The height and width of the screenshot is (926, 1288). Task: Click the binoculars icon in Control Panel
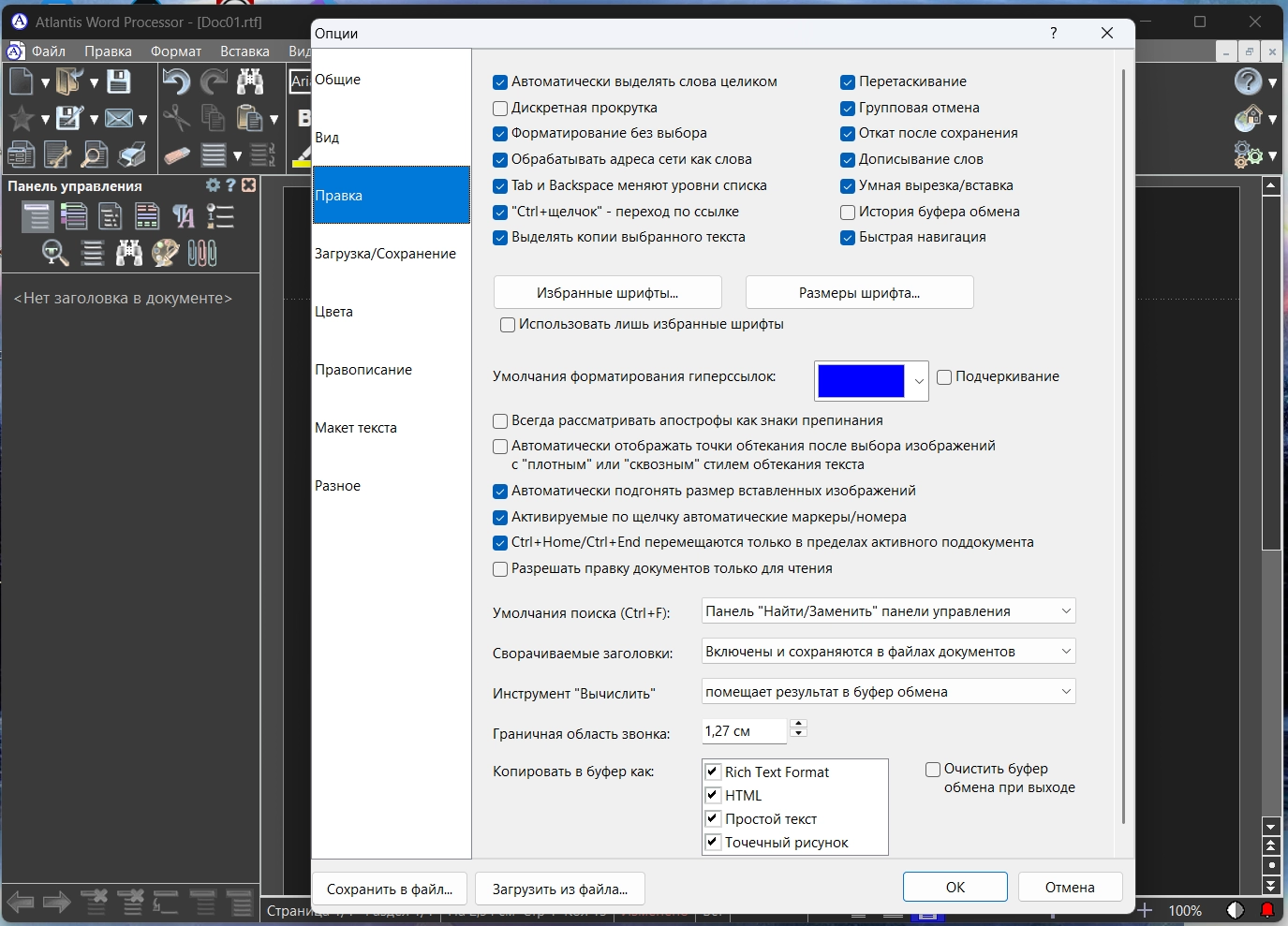point(129,253)
